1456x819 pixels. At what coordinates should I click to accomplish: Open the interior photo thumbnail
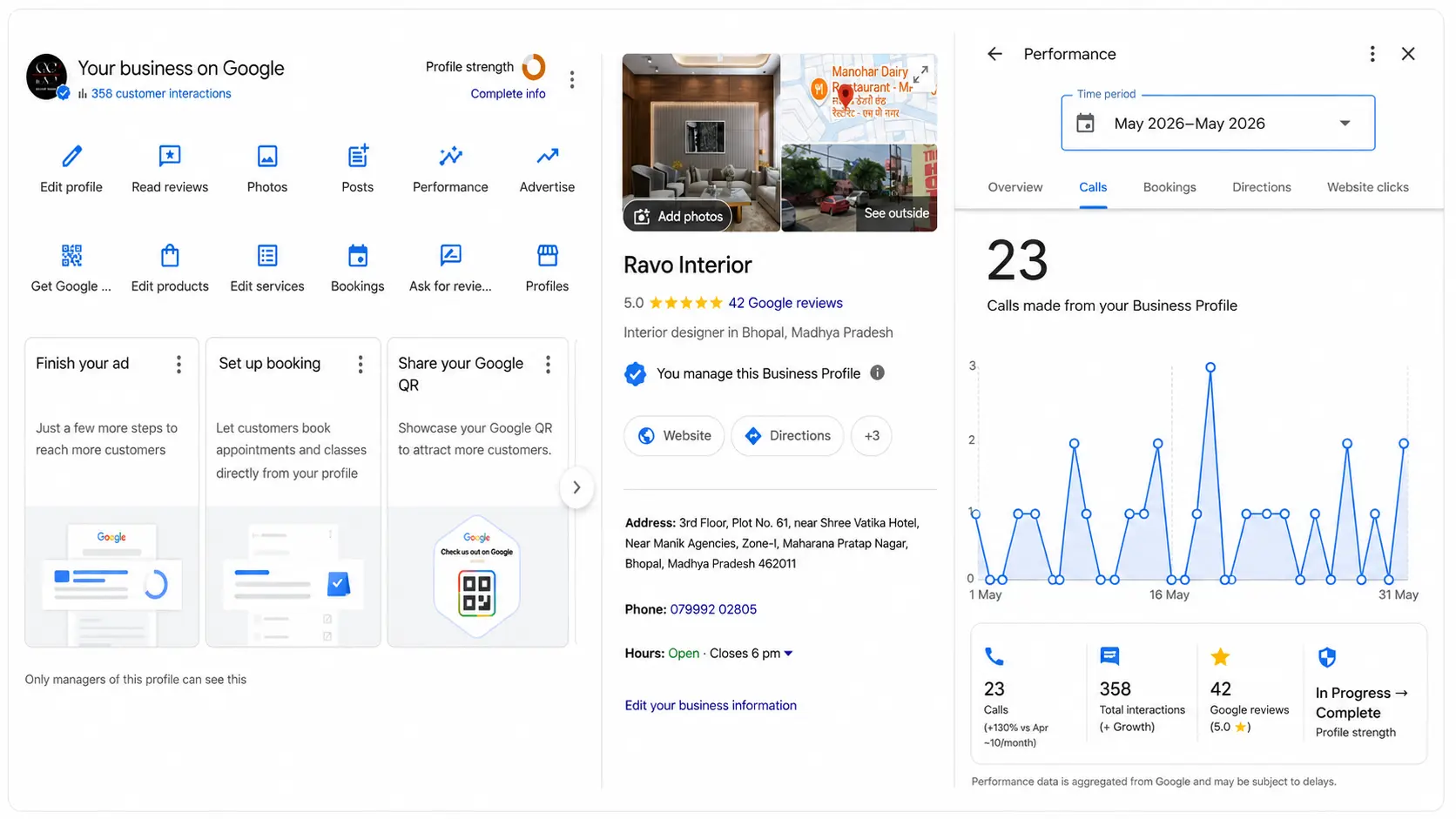701,142
